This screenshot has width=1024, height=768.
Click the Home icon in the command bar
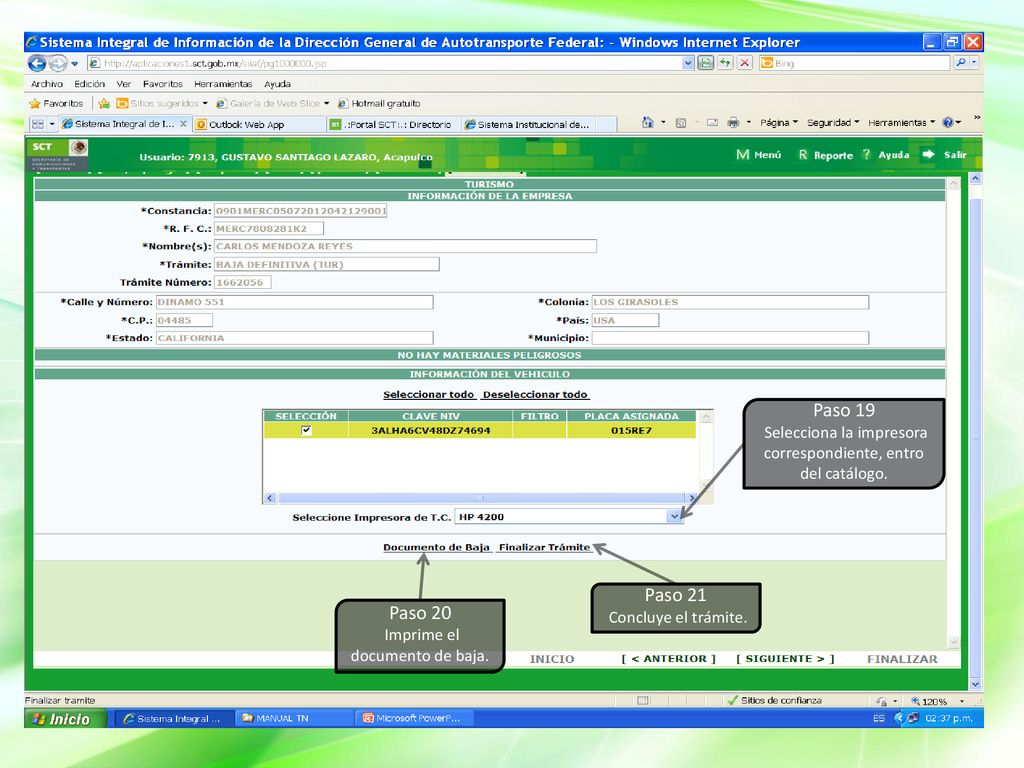(647, 122)
